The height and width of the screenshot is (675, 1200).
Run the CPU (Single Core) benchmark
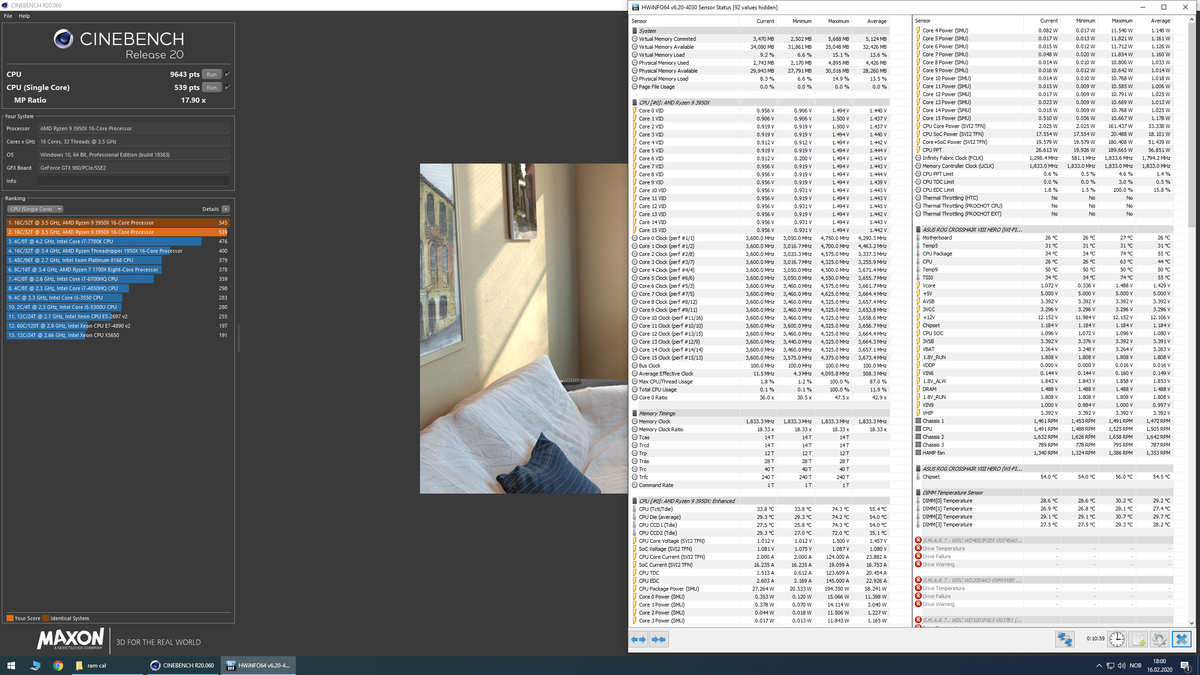pos(211,87)
